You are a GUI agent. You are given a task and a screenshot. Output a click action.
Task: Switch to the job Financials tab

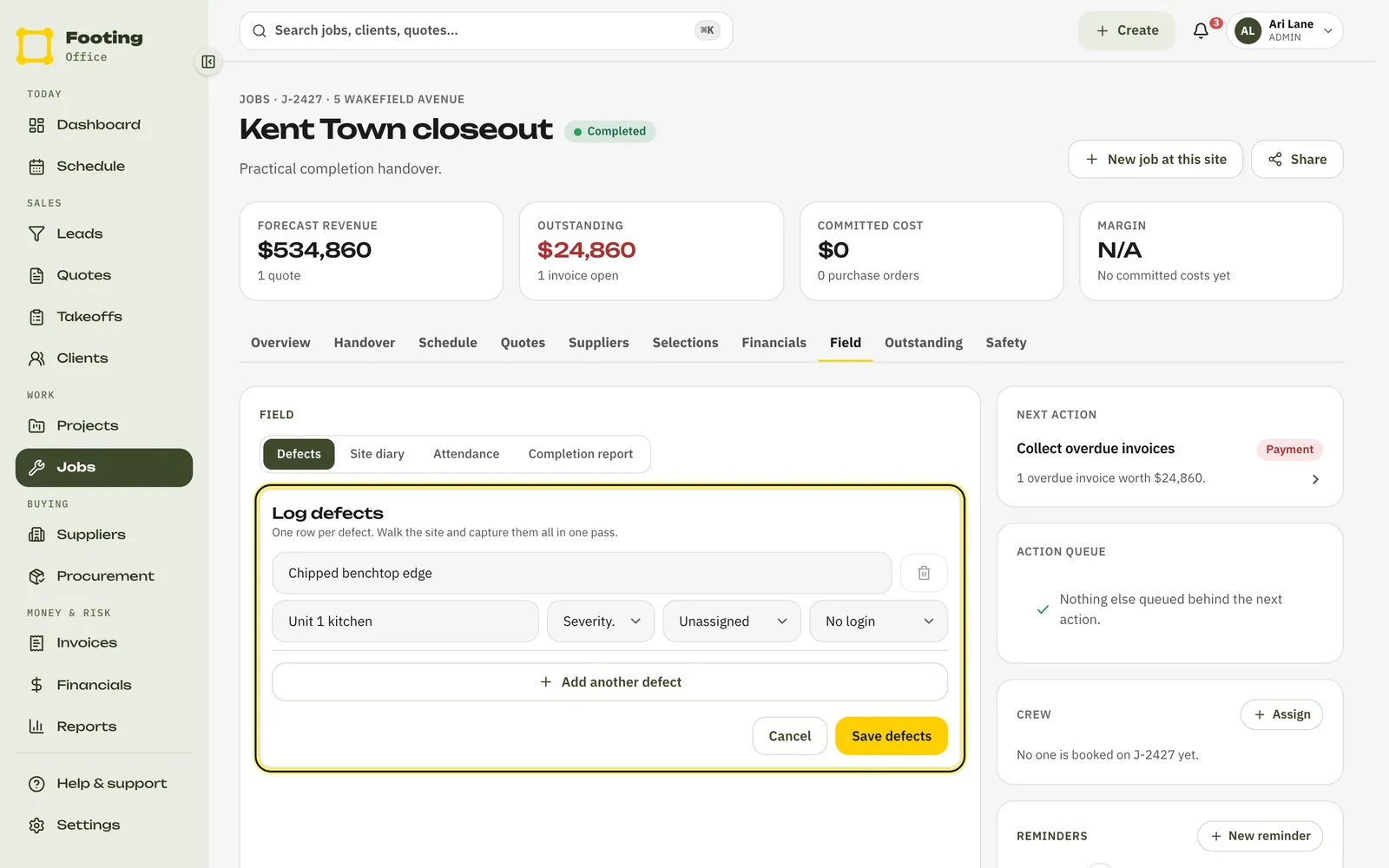click(773, 343)
